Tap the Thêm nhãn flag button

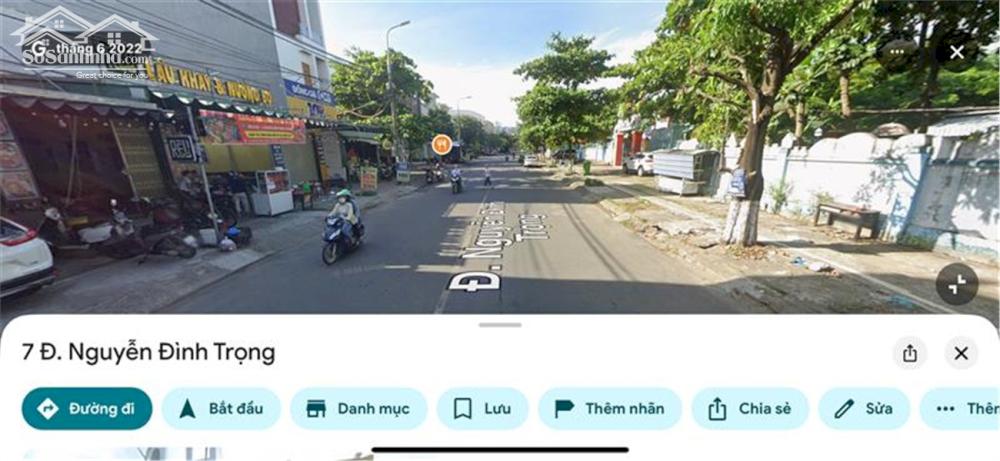610,409
